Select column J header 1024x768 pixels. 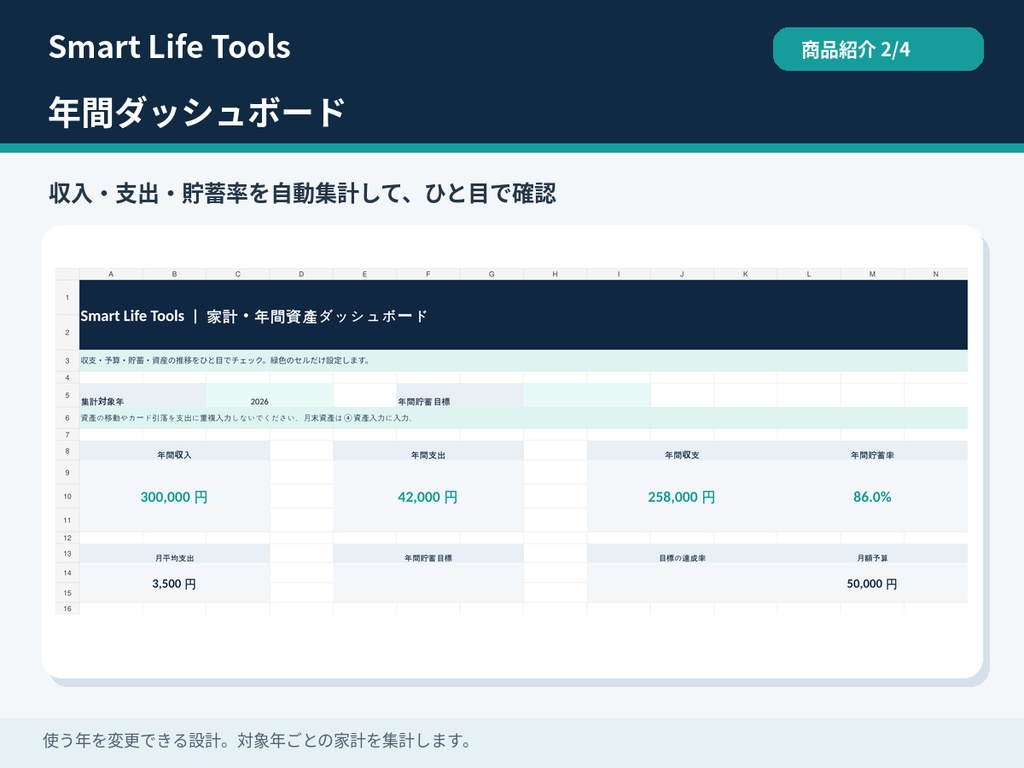[682, 274]
